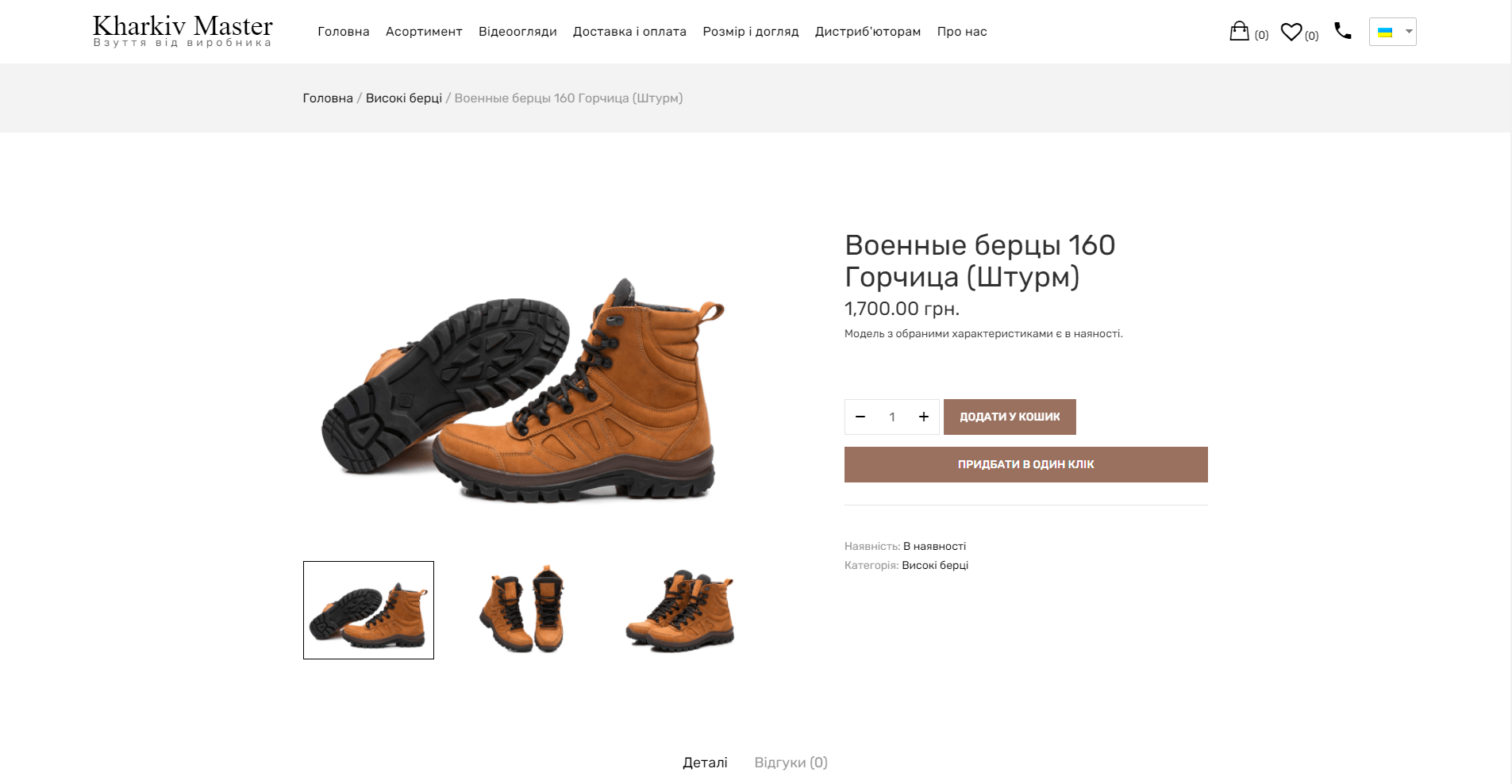Open the shopping bag cart icon
The image size is (1512, 784).
click(1239, 32)
